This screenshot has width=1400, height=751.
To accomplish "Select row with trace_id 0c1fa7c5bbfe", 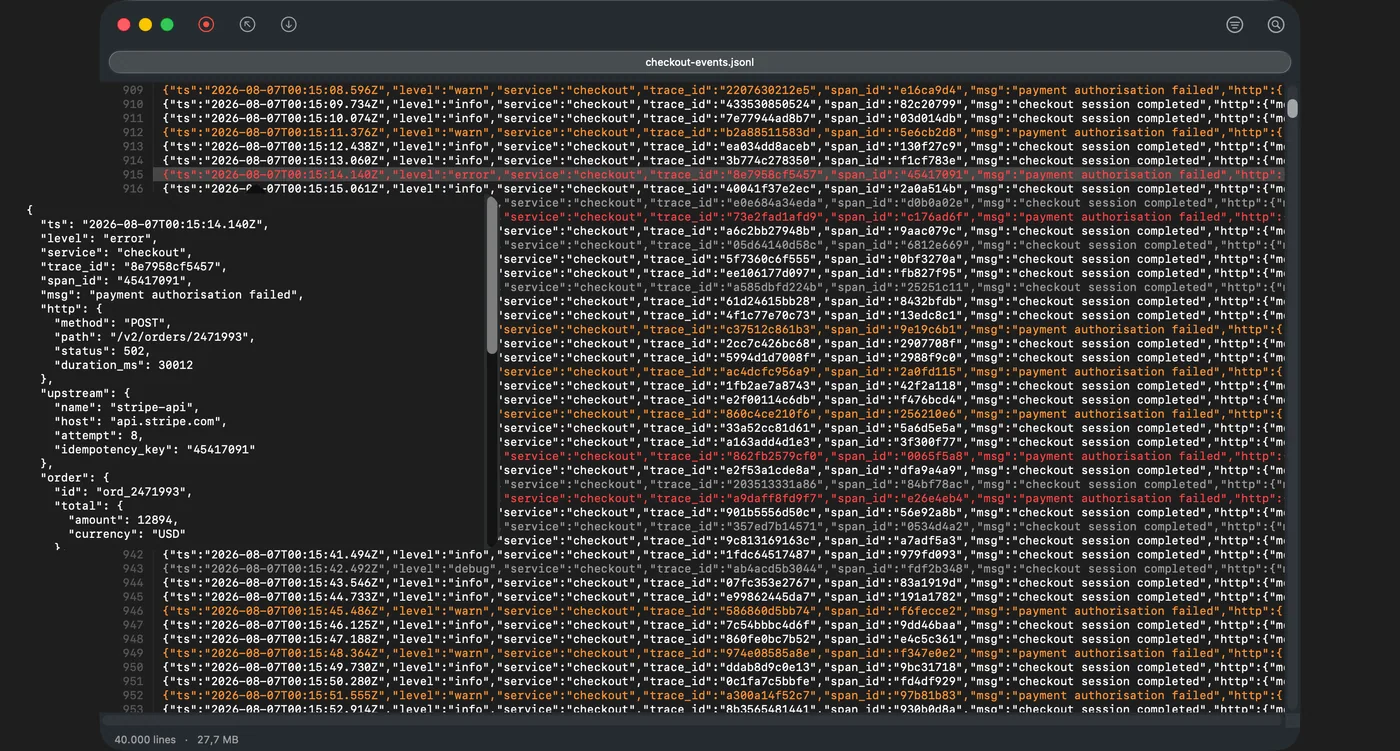I will pyautogui.click(x=721, y=681).
